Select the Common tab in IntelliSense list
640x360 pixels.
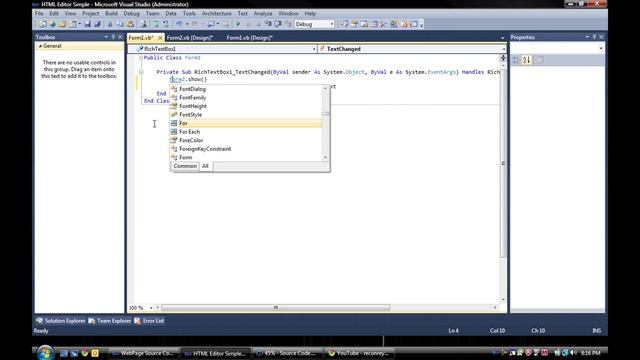pos(185,166)
